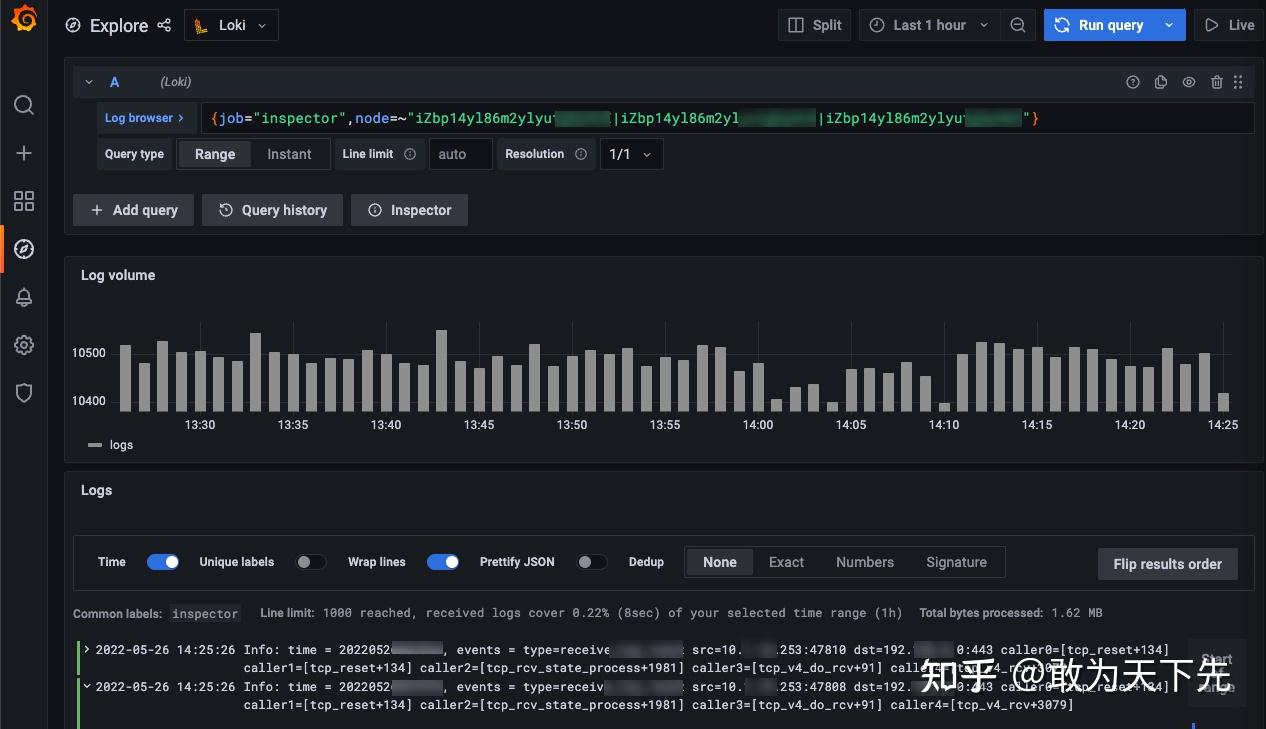
Task: Open the search icon in the sidebar
Action: pyautogui.click(x=24, y=105)
